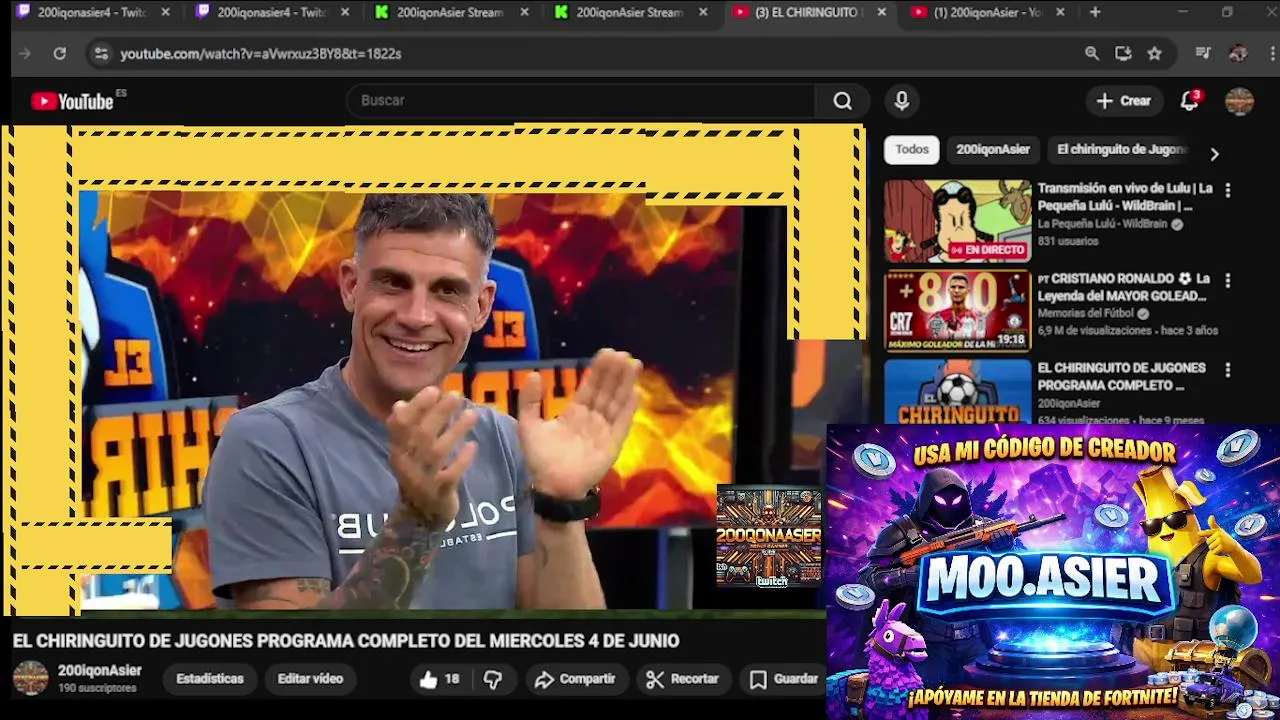Reload the page with the refresh icon
Viewport: 1280px width, 720px height.
point(60,54)
